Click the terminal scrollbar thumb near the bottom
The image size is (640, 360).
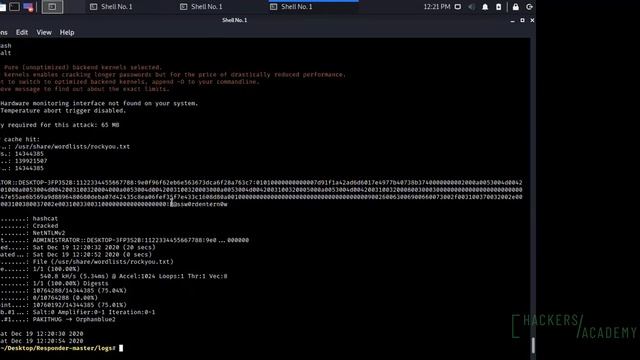pos(533,345)
